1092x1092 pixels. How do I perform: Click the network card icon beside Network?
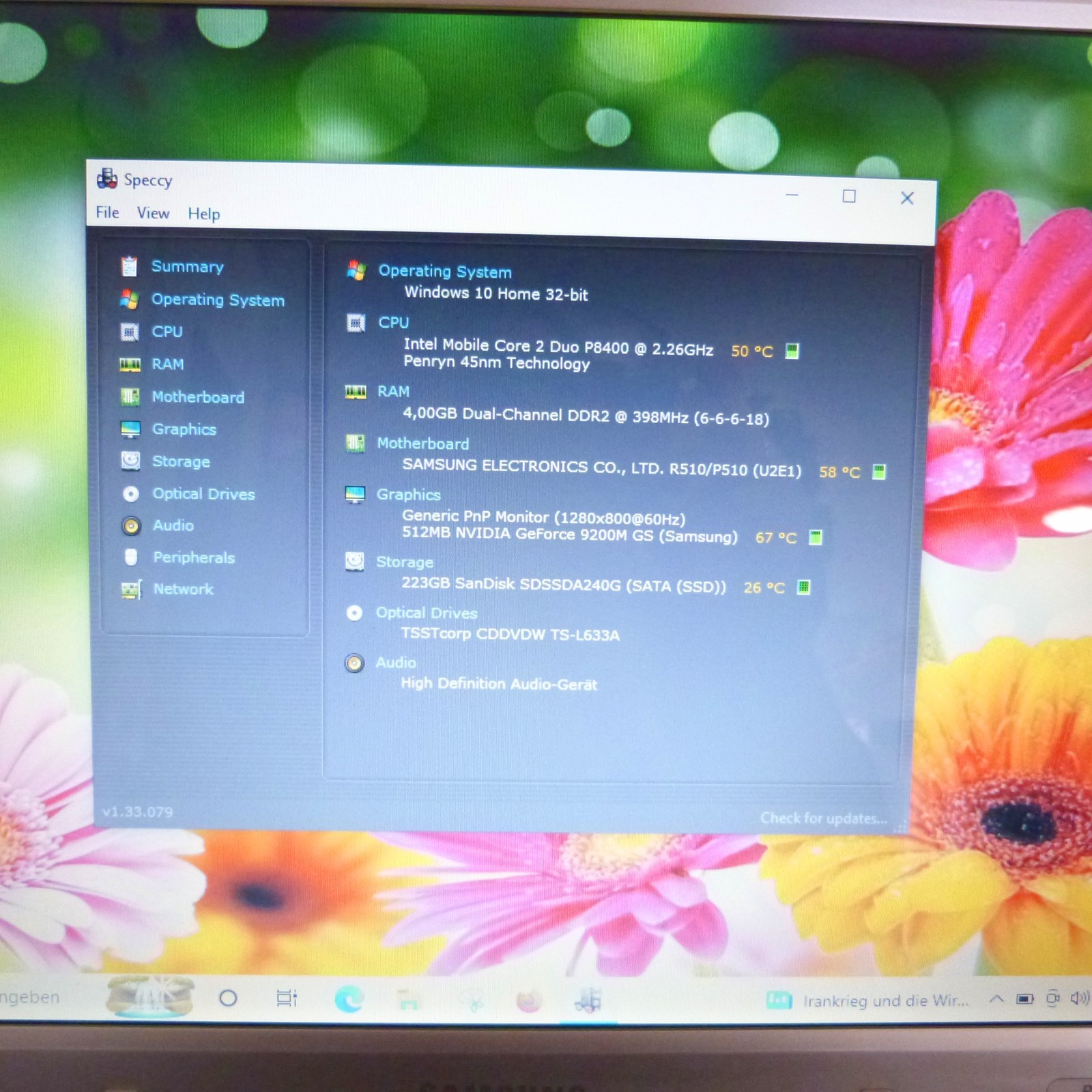coord(132,589)
